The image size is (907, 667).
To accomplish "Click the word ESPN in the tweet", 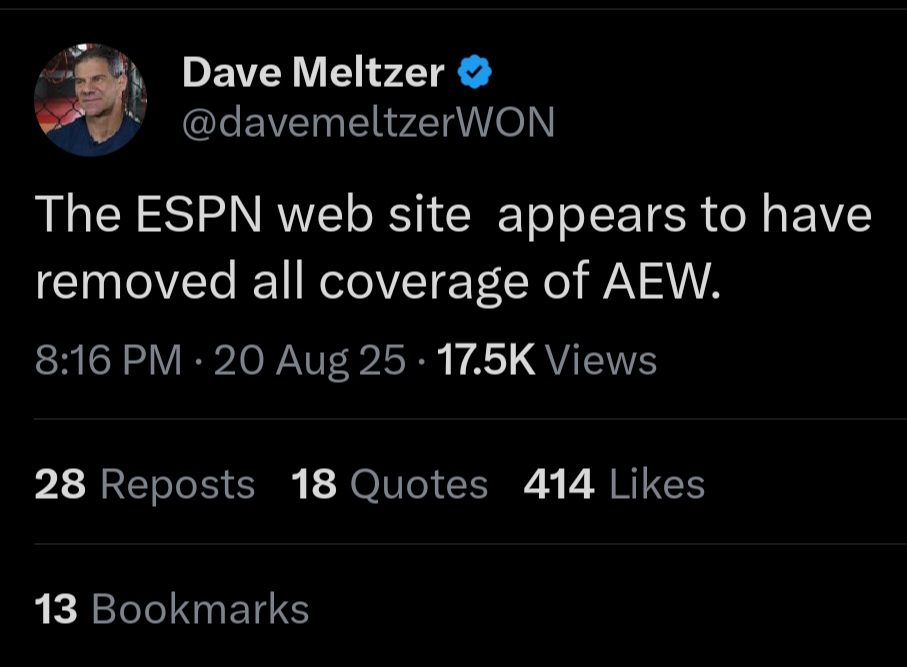I will (199, 214).
